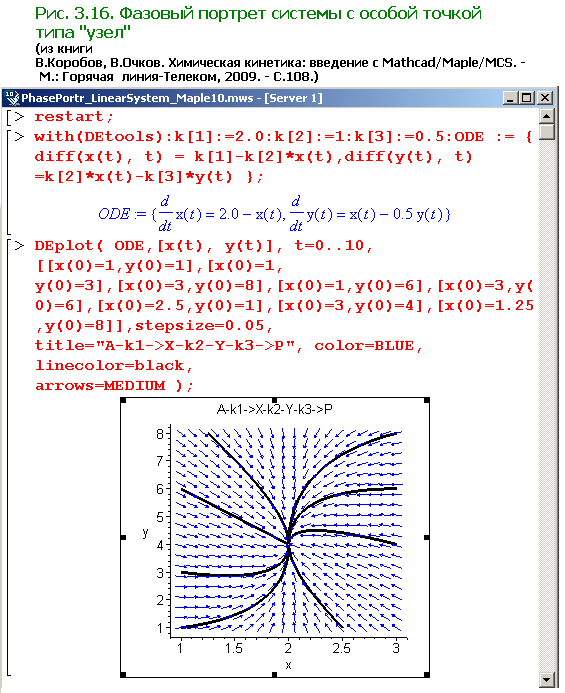This screenshot has width=565, height=693.
Task: Maximize the PhasePortr worksheet window
Action: (527, 98)
